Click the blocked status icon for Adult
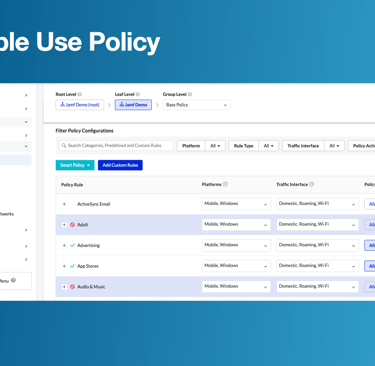Screen dimensions: 375x366 [72, 225]
